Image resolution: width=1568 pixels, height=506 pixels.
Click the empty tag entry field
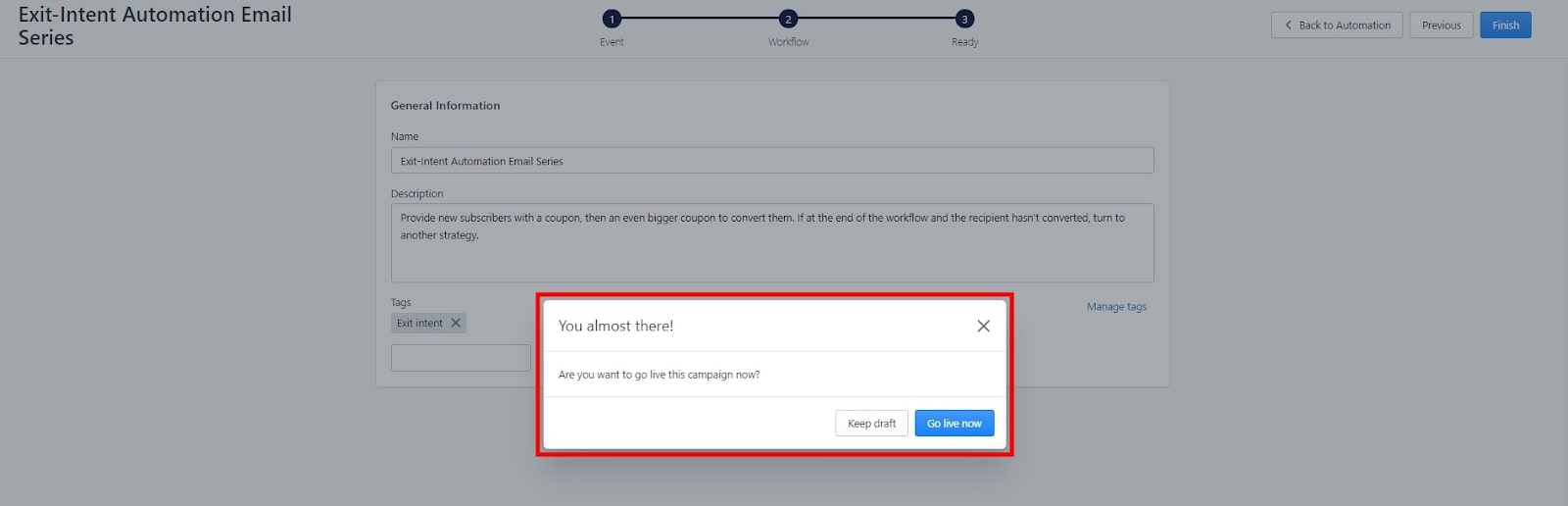point(461,358)
